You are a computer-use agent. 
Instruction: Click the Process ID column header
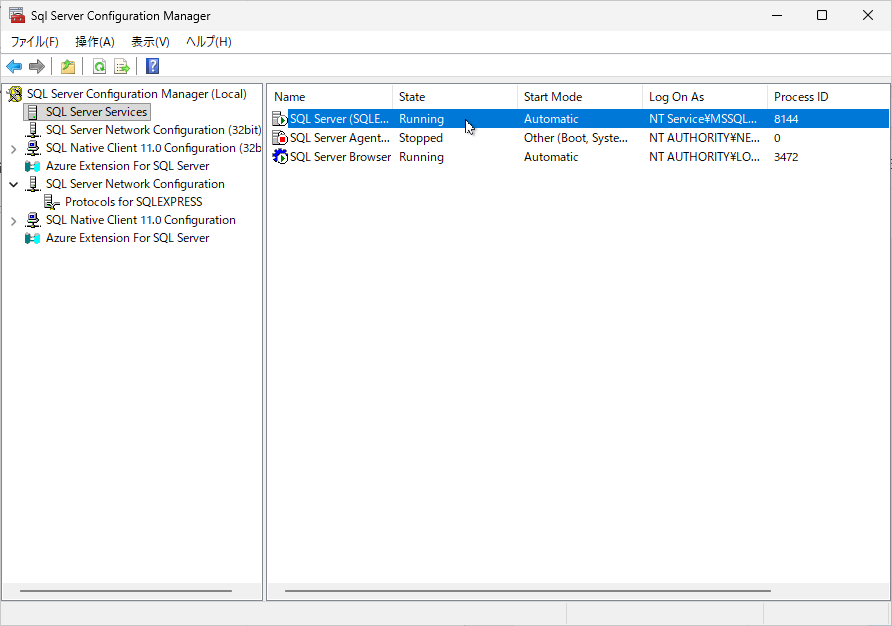click(x=826, y=97)
